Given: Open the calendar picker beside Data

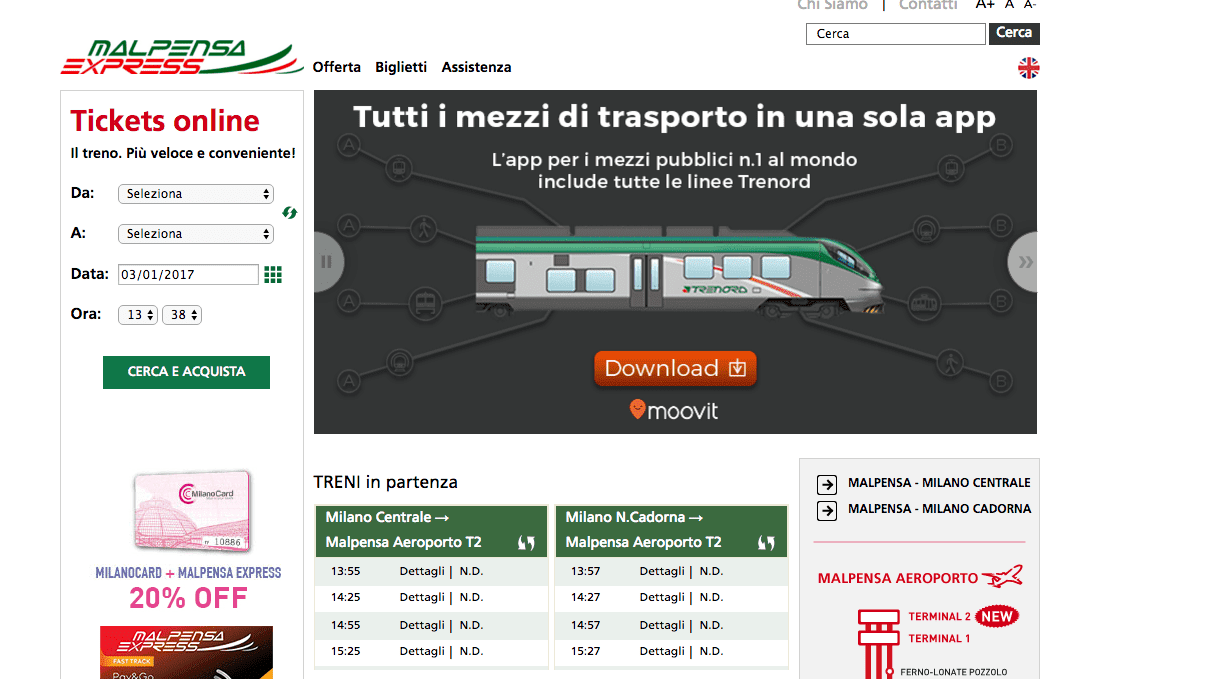Looking at the screenshot, I should click(x=273, y=274).
